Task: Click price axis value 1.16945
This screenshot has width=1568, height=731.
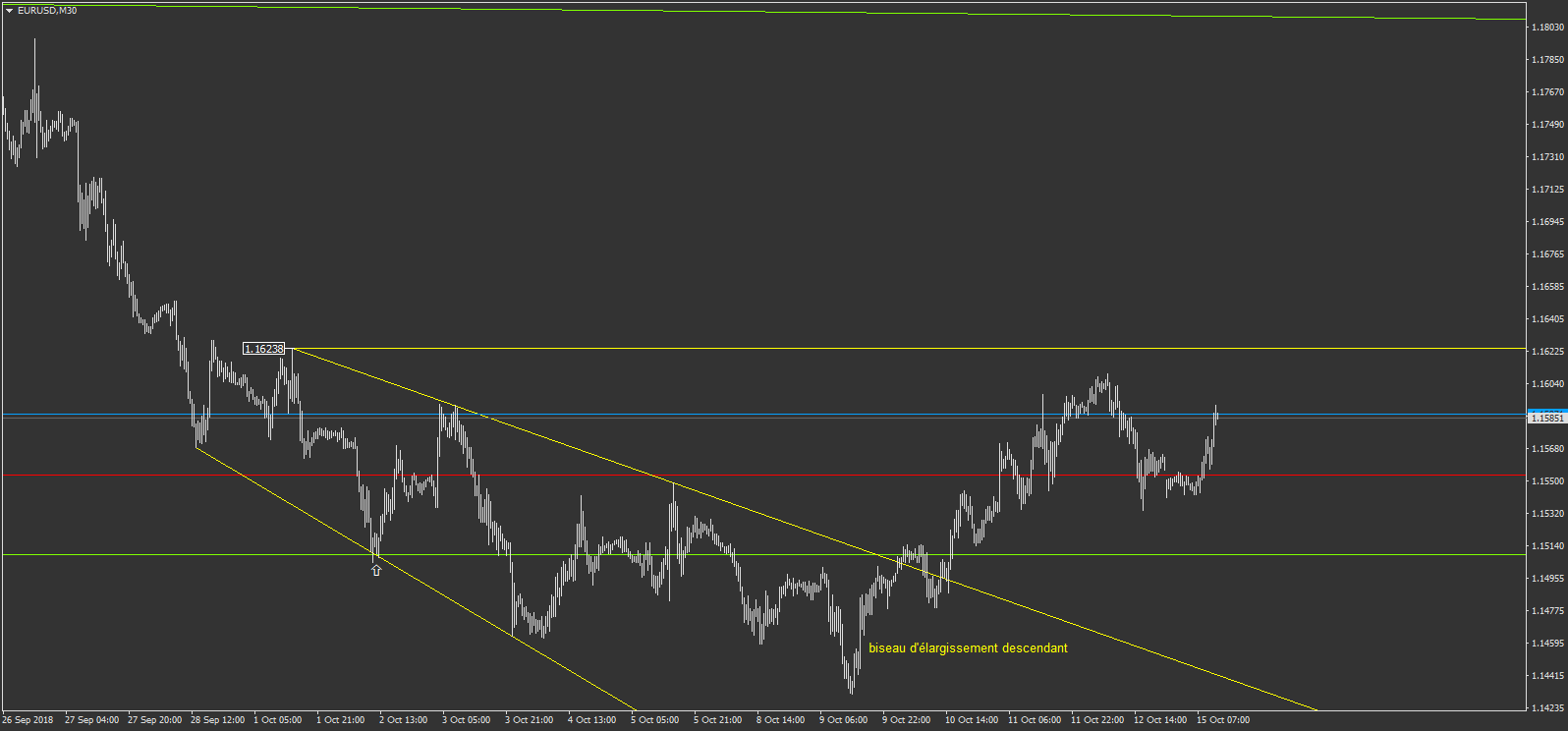Action: [1547, 222]
